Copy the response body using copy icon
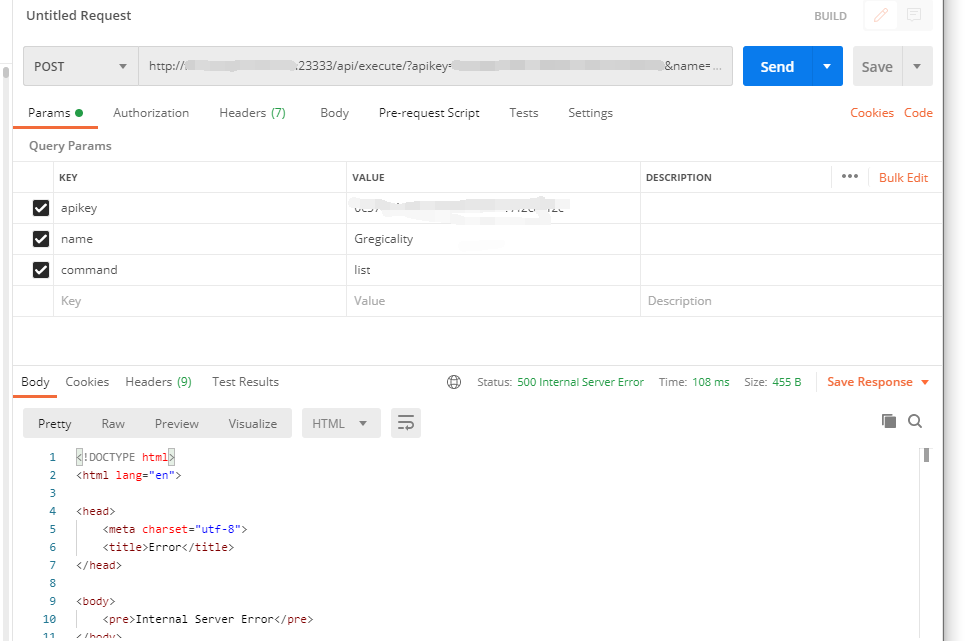Image resolution: width=971 pixels, height=641 pixels. tap(889, 421)
